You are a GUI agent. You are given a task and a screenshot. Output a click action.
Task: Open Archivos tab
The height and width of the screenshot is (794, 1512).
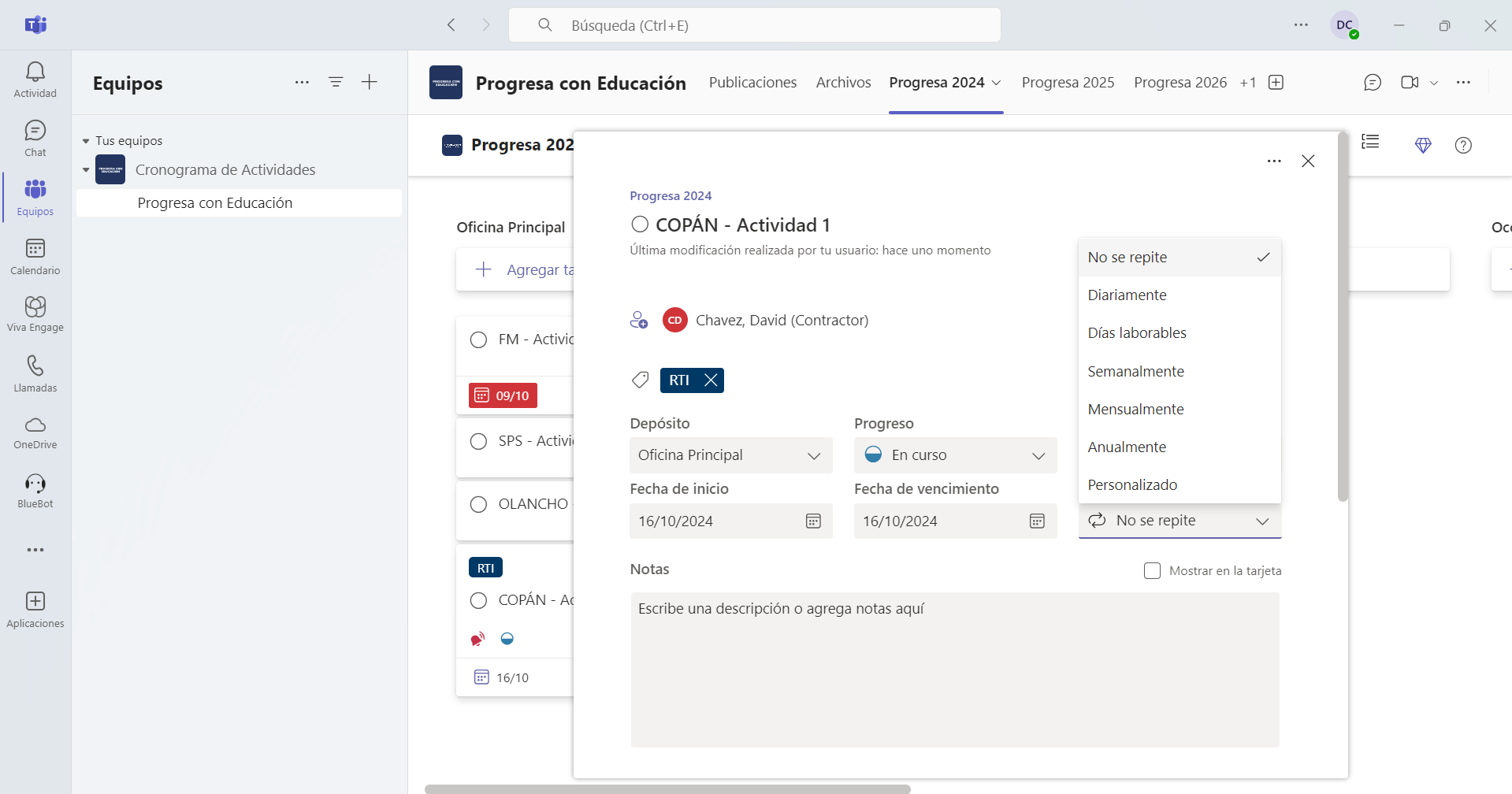(843, 83)
